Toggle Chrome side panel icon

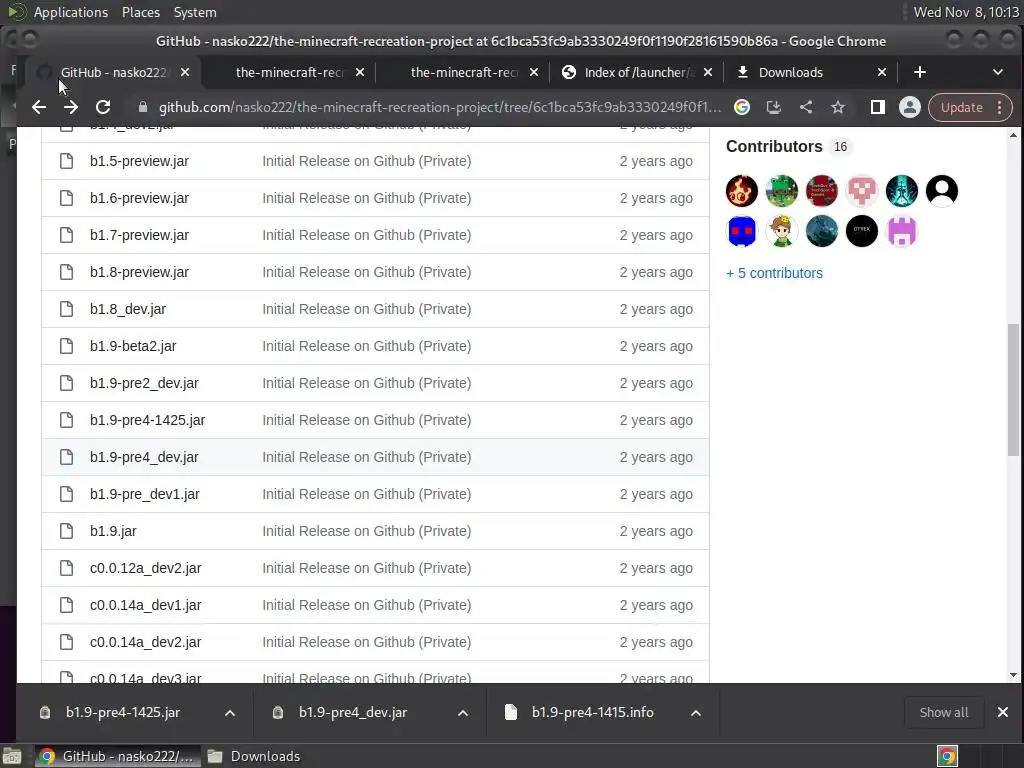(878, 108)
